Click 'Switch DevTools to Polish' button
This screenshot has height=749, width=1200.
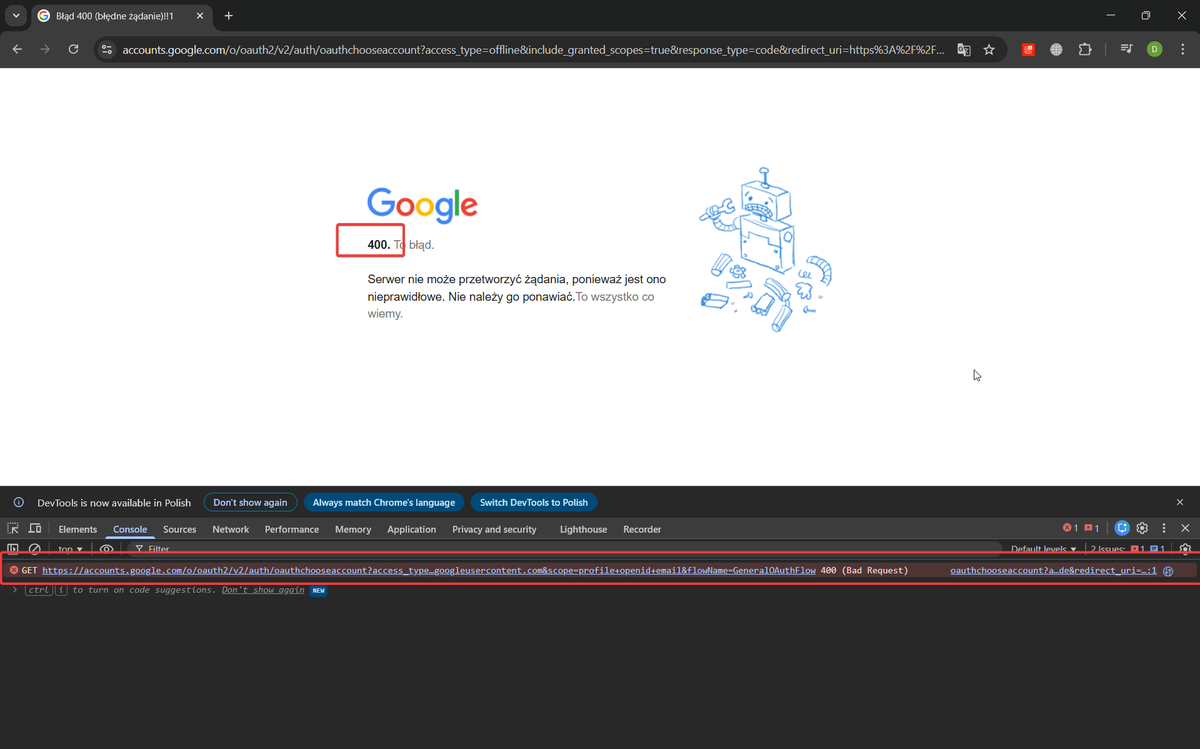534,502
